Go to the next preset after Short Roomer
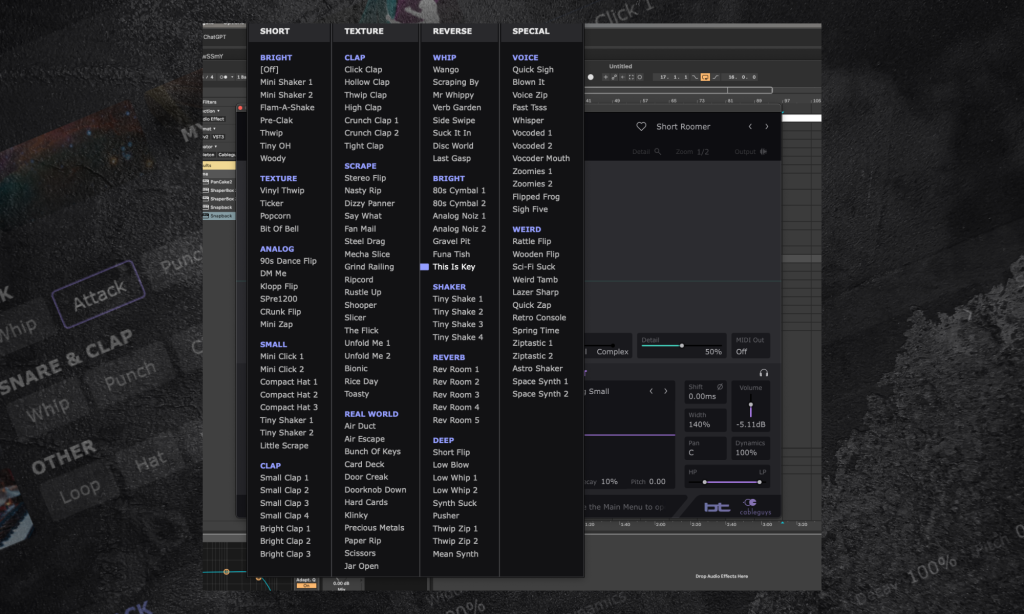Image resolution: width=1024 pixels, height=614 pixels. [x=767, y=127]
